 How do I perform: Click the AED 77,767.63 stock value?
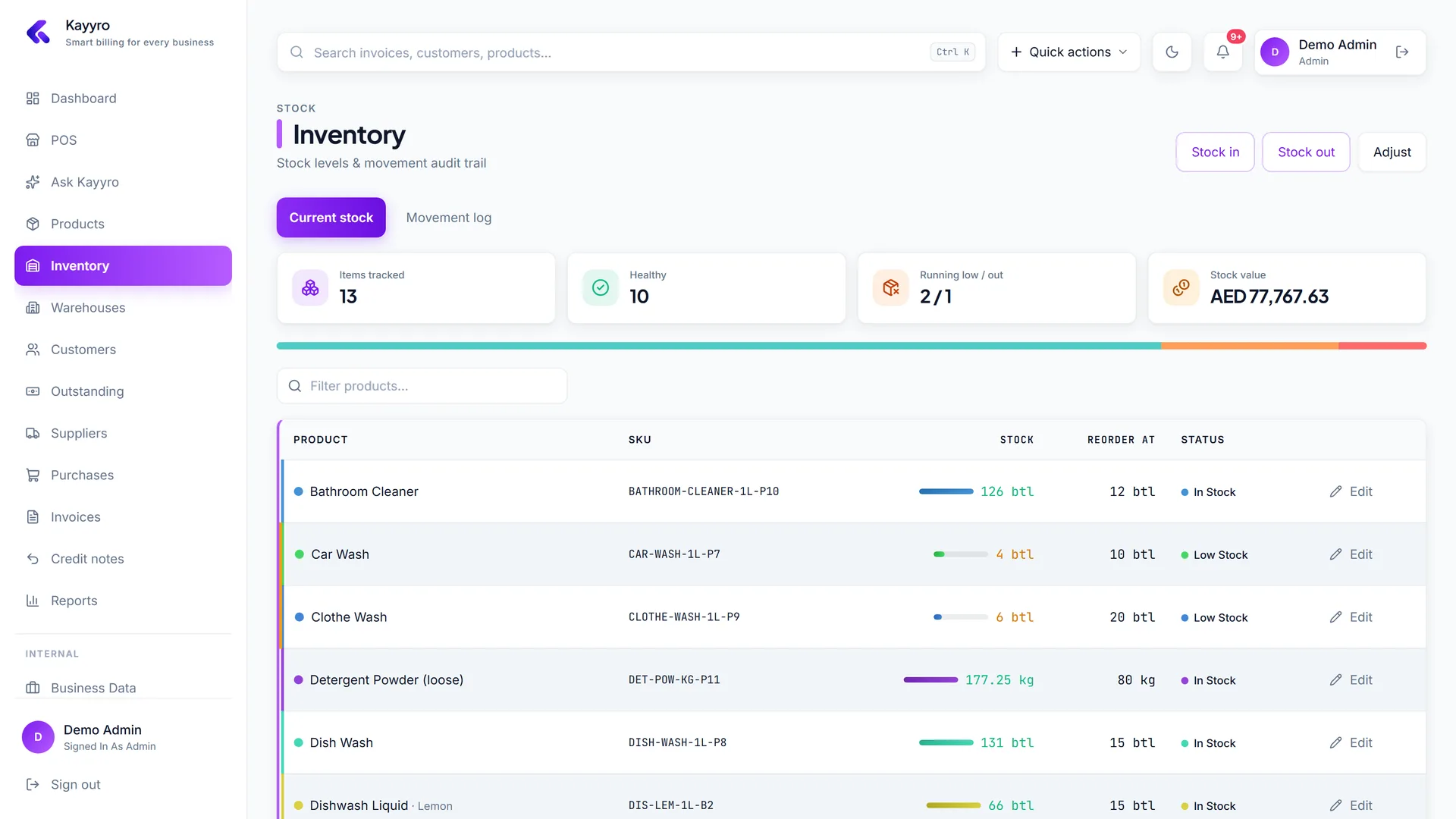pyautogui.click(x=1269, y=297)
